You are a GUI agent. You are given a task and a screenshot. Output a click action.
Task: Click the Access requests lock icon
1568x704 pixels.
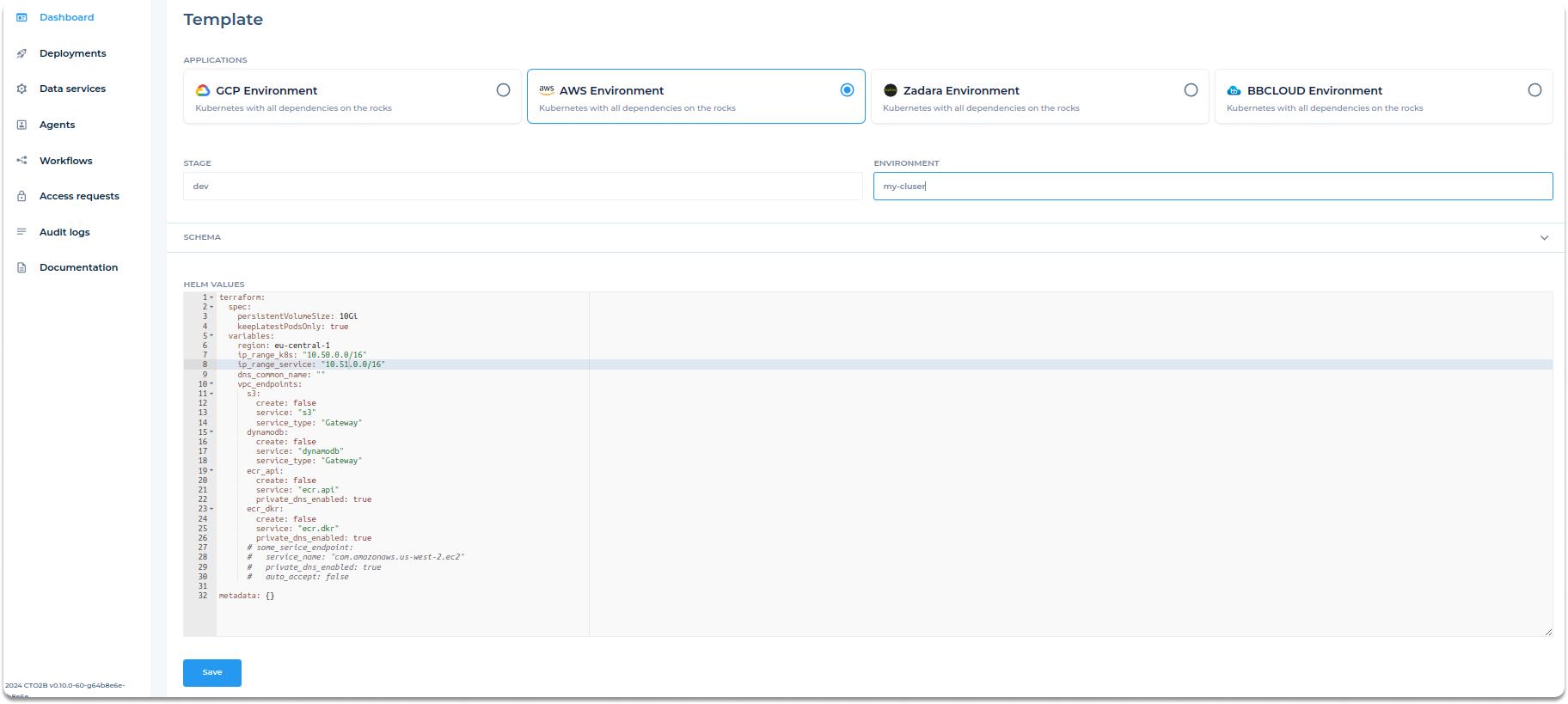[21, 196]
